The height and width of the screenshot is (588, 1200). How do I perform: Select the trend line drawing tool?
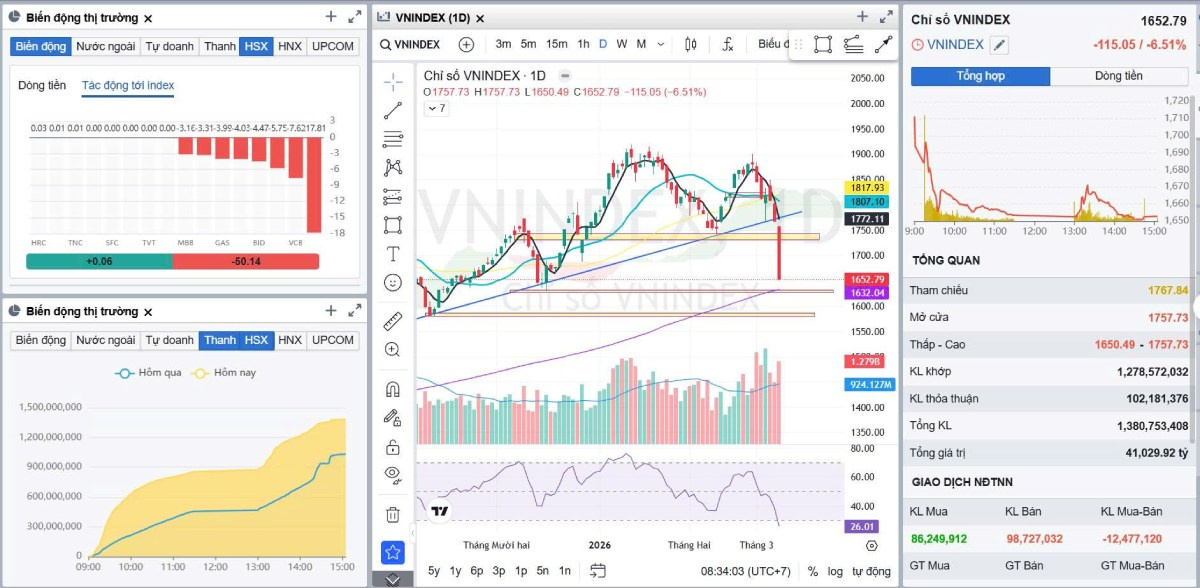pos(393,111)
